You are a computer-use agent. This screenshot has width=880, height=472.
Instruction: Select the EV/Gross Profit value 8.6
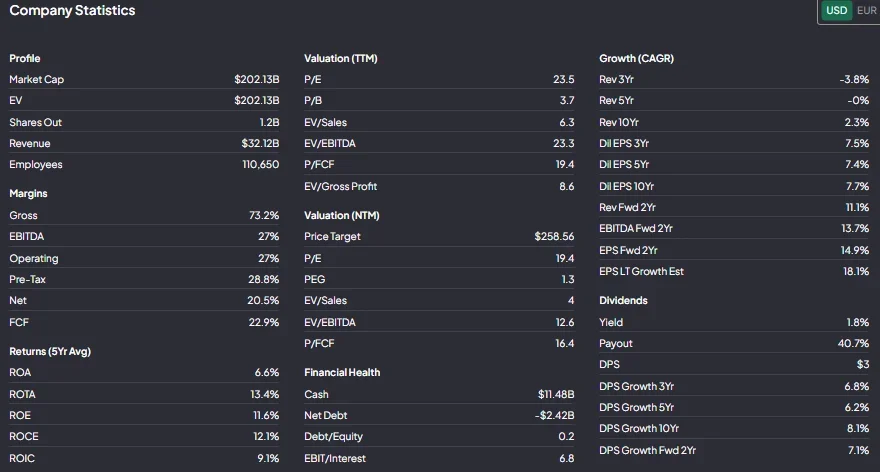(565, 187)
